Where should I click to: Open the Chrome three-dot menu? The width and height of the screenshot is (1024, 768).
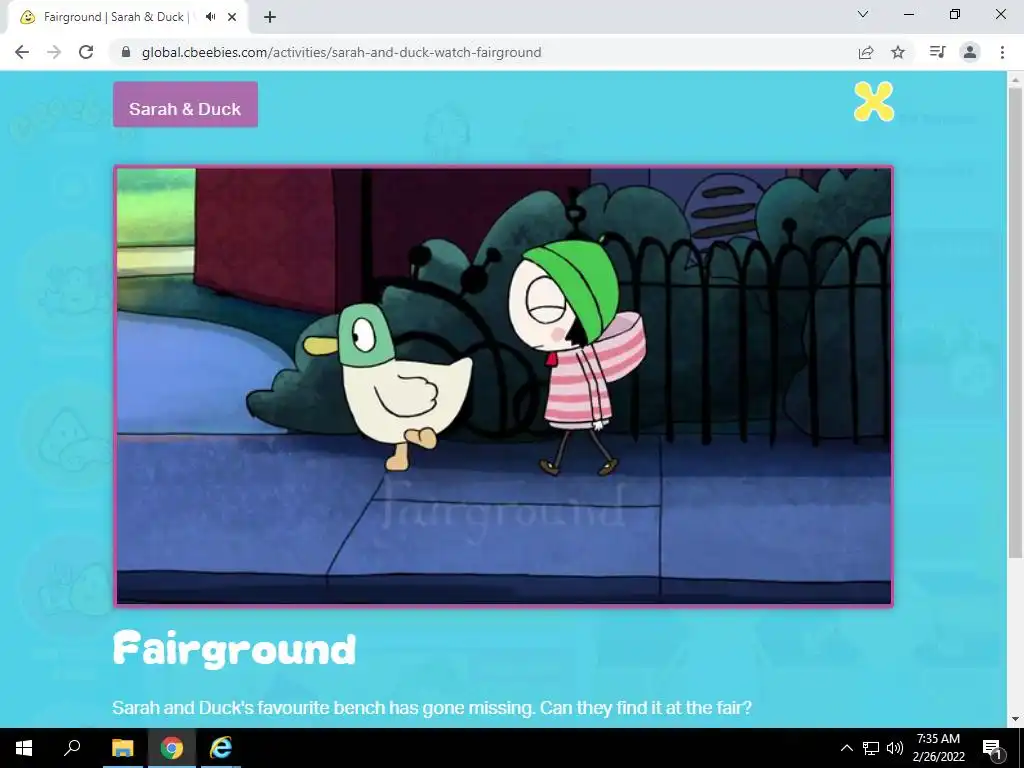[x=1002, y=52]
